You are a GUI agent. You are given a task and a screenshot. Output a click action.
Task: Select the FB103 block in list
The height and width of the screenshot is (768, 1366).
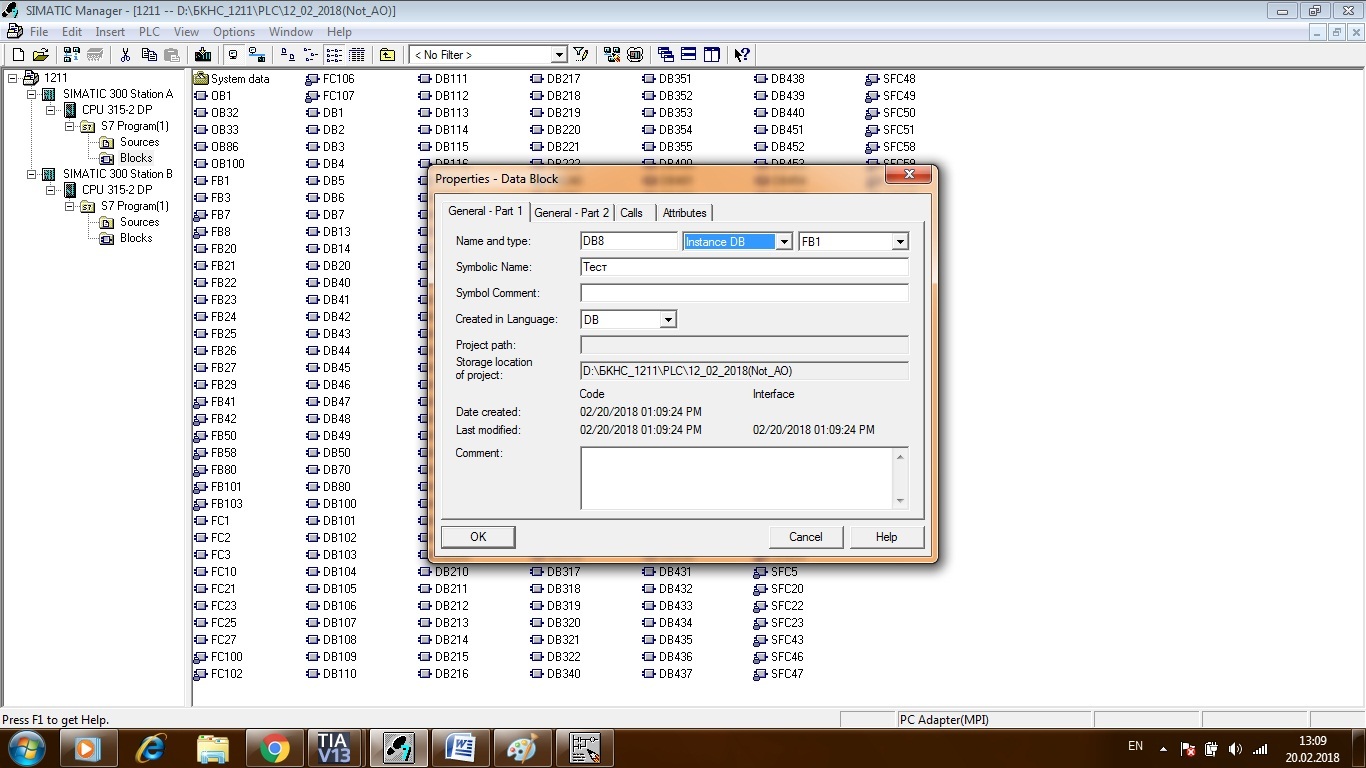[x=226, y=504]
